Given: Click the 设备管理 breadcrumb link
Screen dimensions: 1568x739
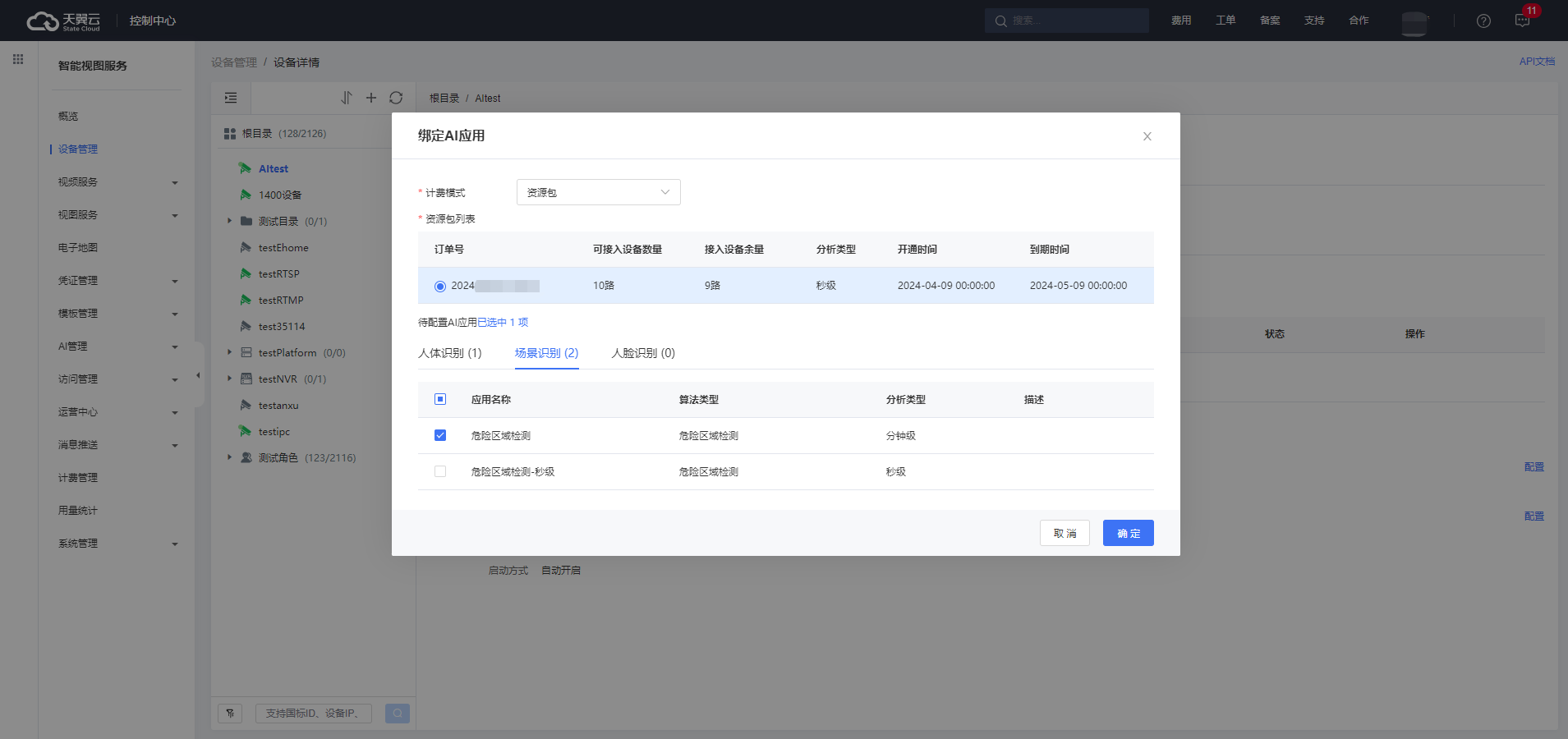Looking at the screenshot, I should [x=234, y=62].
